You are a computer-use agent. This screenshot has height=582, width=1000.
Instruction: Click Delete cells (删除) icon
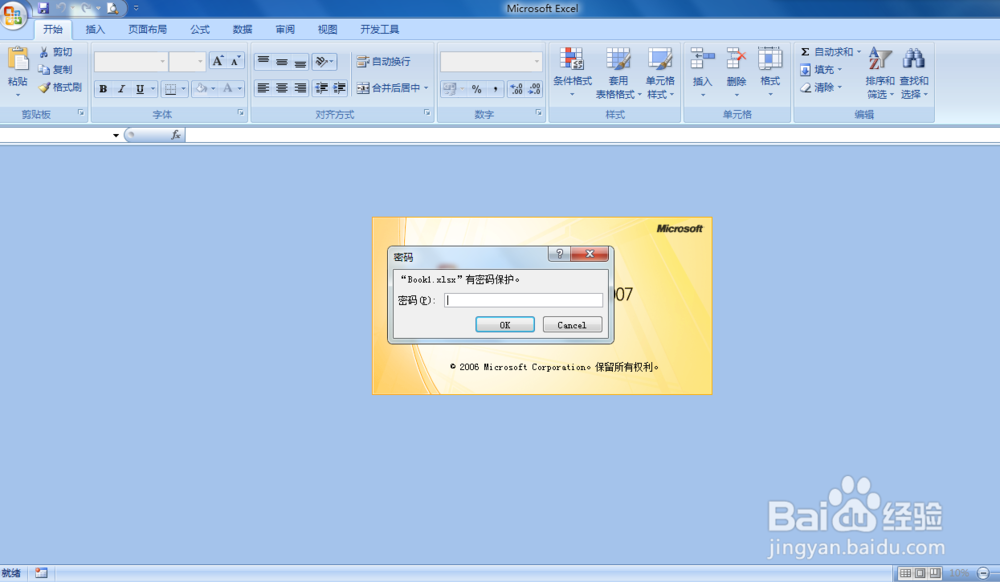pos(736,59)
